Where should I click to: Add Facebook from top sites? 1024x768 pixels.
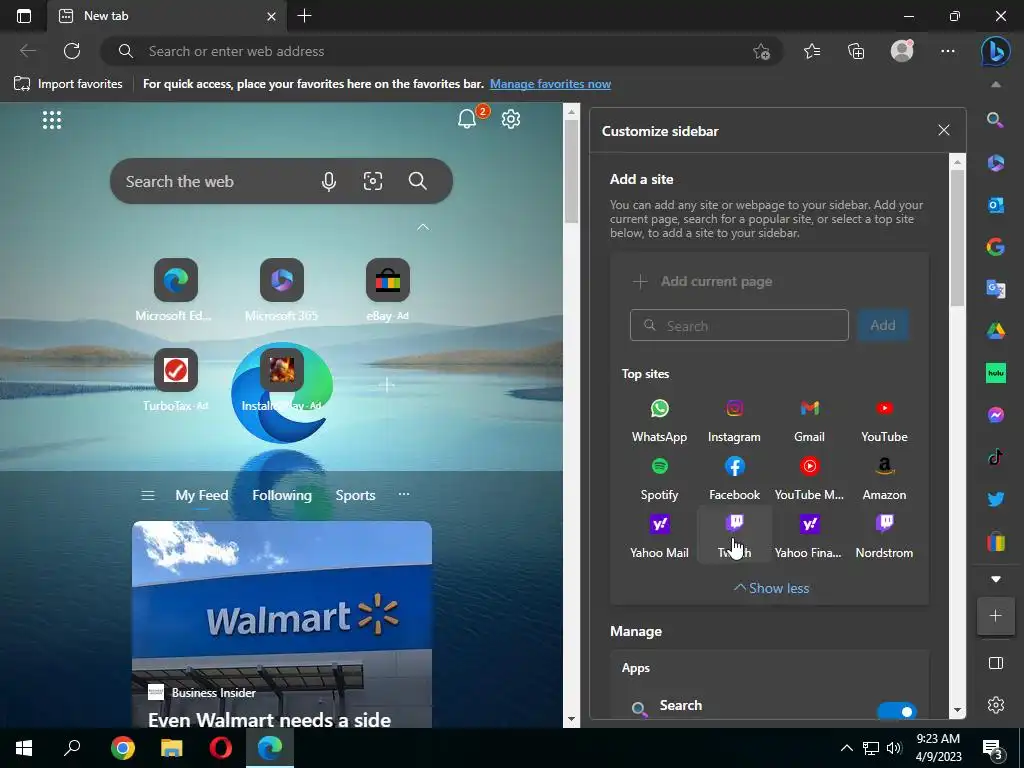(734, 479)
